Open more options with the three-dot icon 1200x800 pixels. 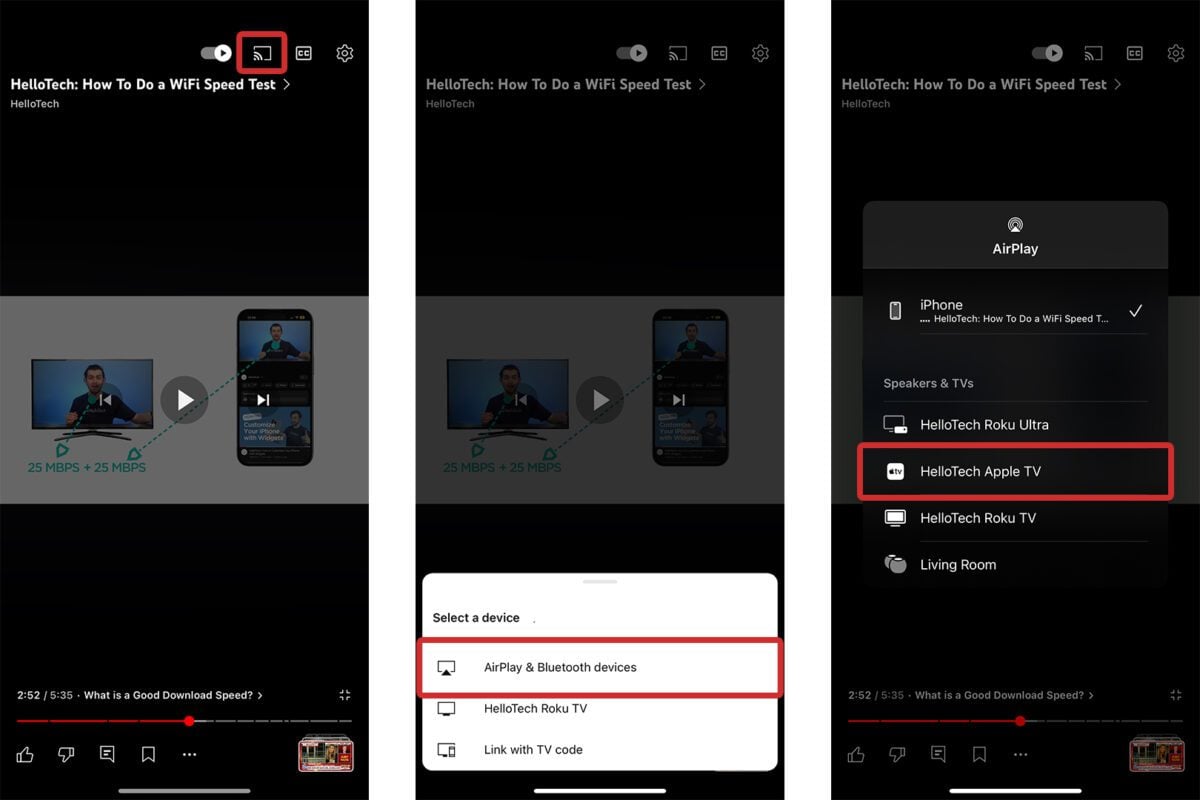click(189, 754)
